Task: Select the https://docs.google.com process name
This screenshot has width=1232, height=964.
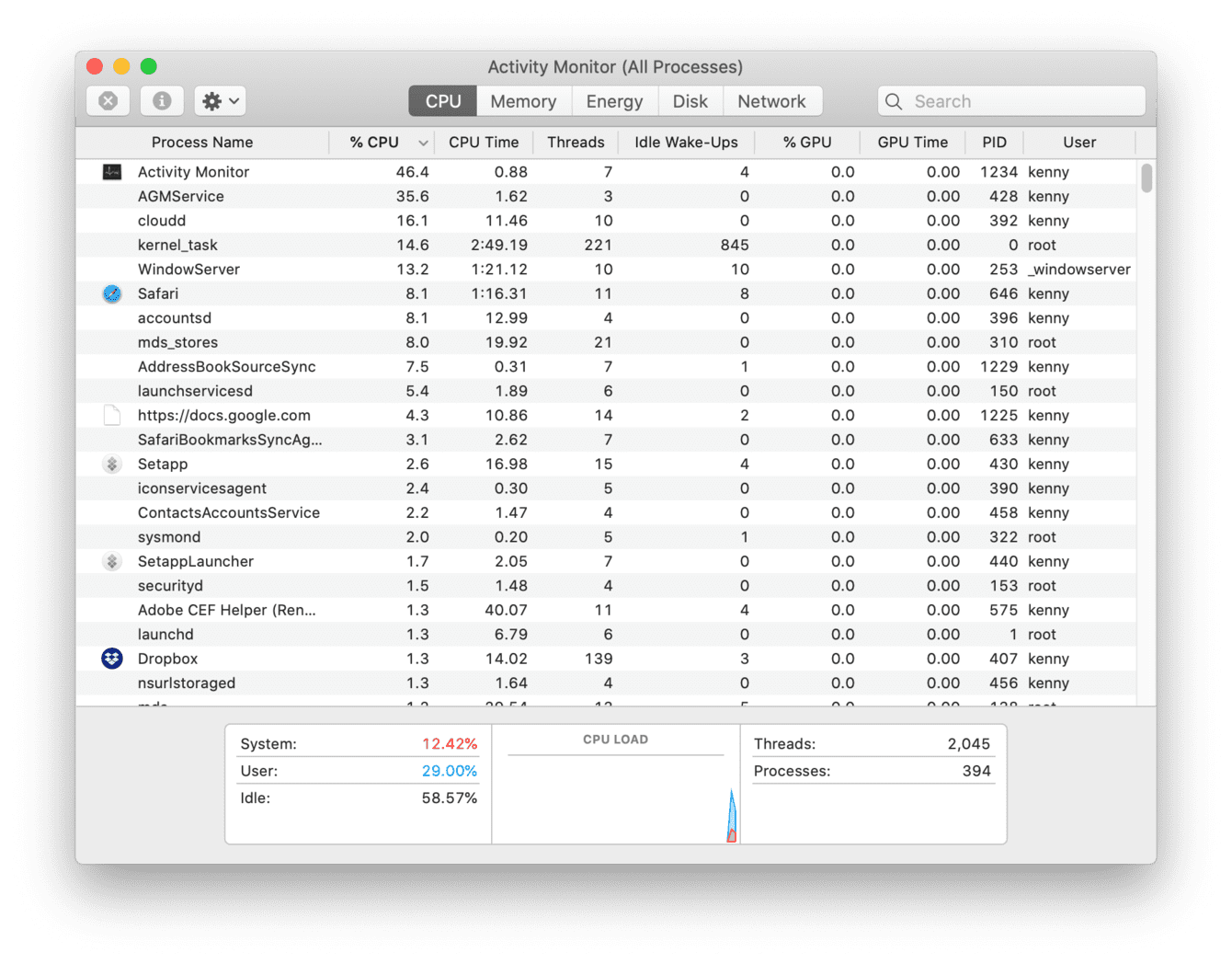Action: (224, 416)
